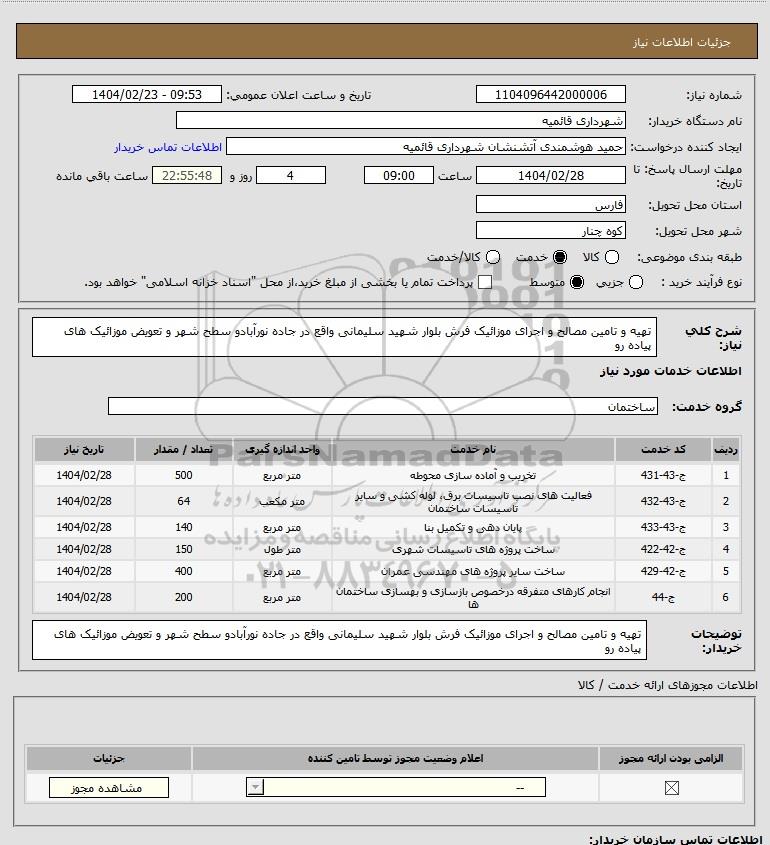The image size is (770, 845).
Task: Click service name تخریب و آماده سازی محوطه
Action: point(473,475)
